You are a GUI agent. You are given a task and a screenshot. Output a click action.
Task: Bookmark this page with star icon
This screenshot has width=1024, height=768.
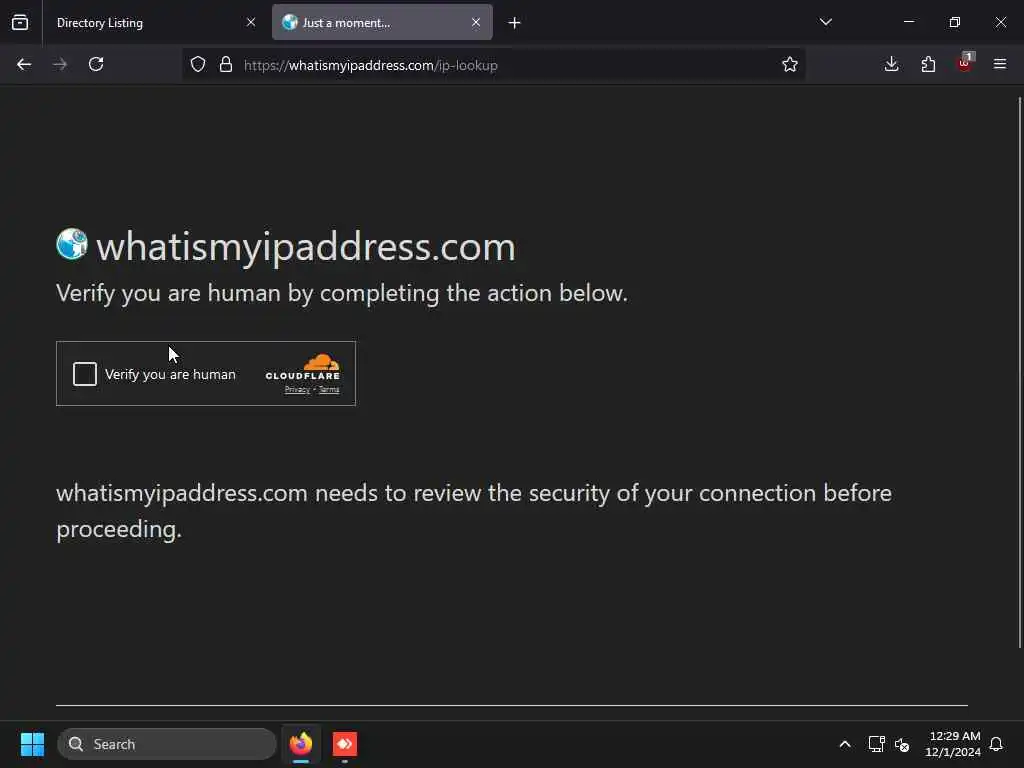tap(790, 65)
